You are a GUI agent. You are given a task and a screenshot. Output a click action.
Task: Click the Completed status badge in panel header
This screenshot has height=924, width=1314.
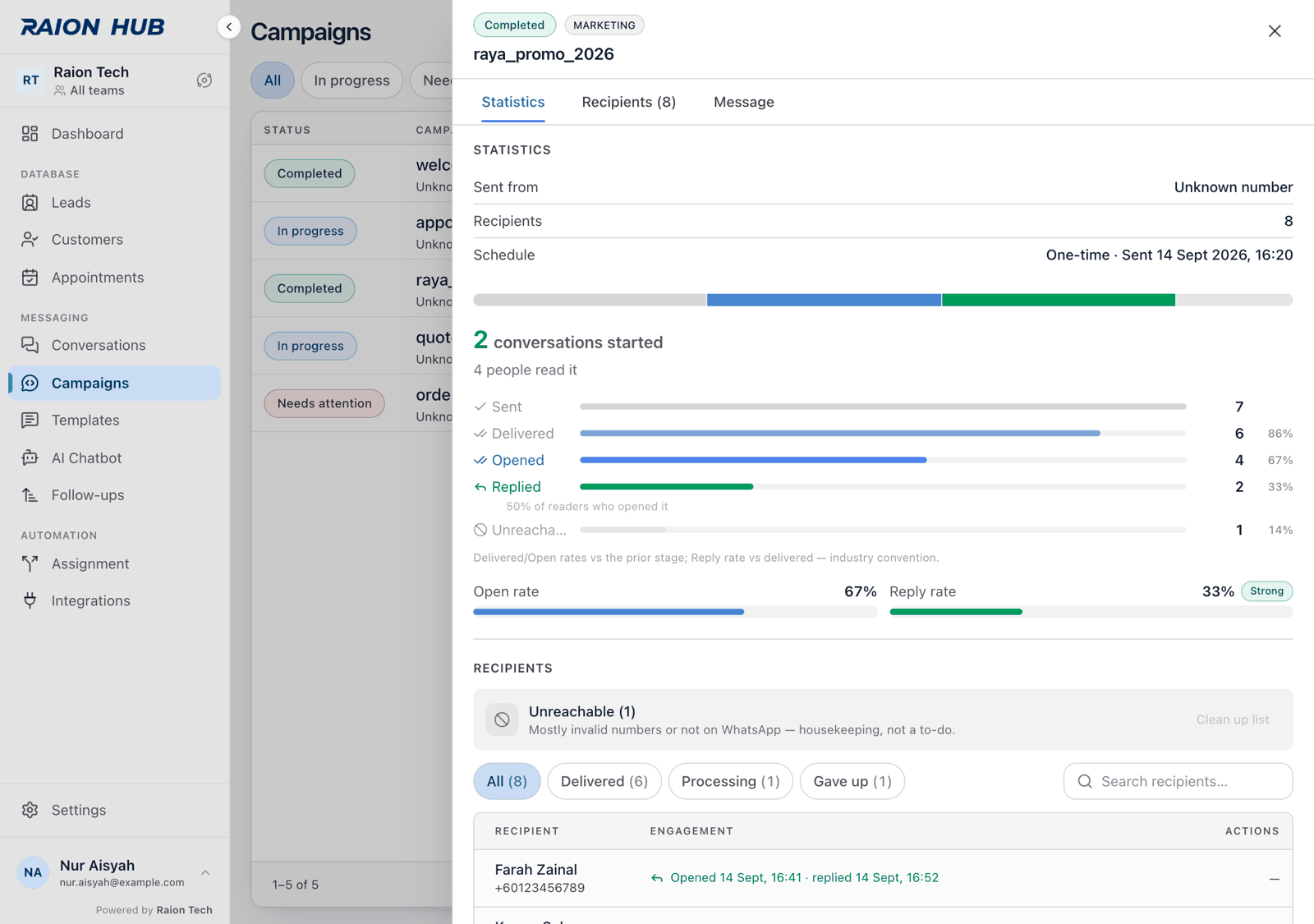515,25
